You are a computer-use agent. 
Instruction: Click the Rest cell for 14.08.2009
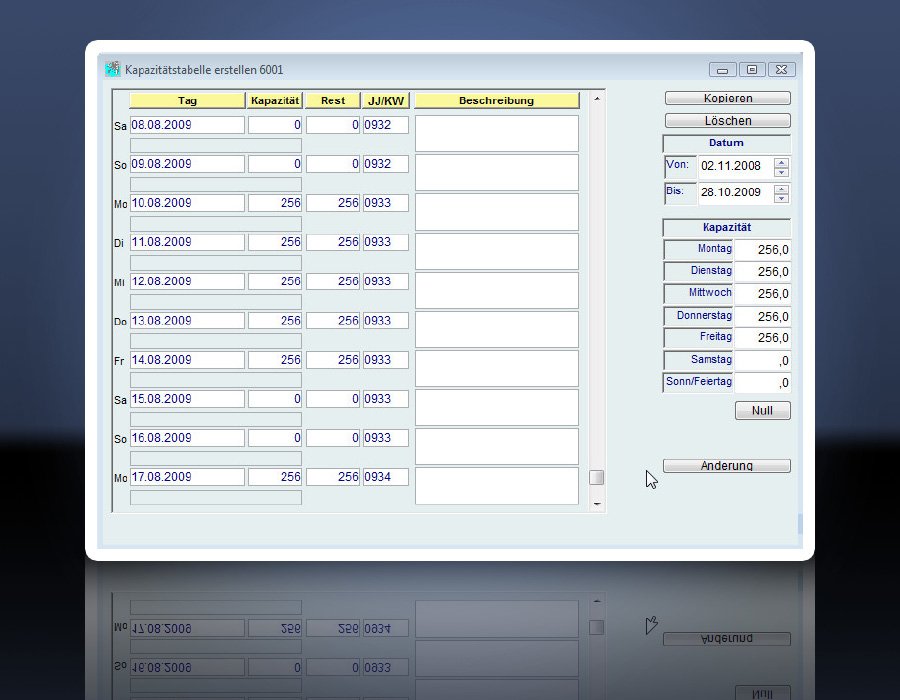tap(333, 359)
